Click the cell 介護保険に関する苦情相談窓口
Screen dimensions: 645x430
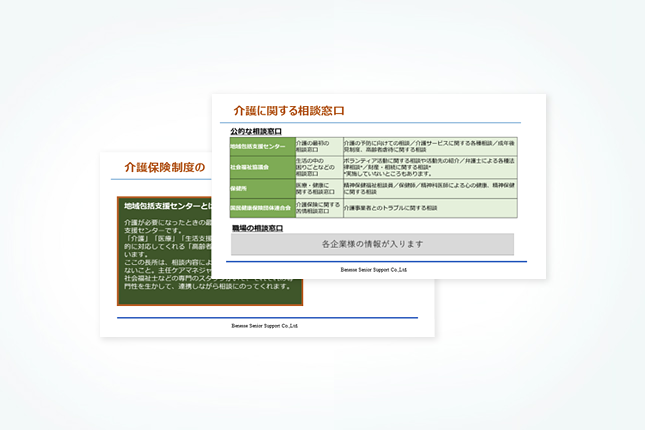point(319,208)
